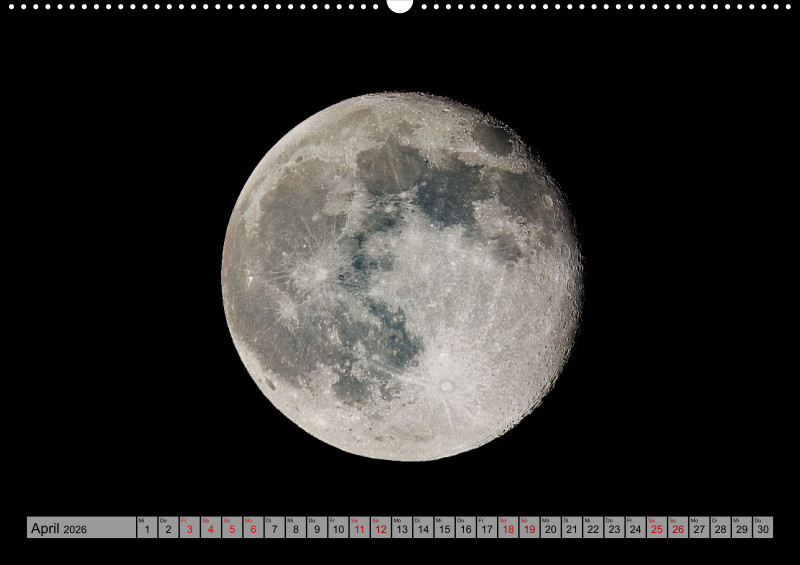The width and height of the screenshot is (800, 565).
Task: Select the last day, April 30
Action: [763, 528]
